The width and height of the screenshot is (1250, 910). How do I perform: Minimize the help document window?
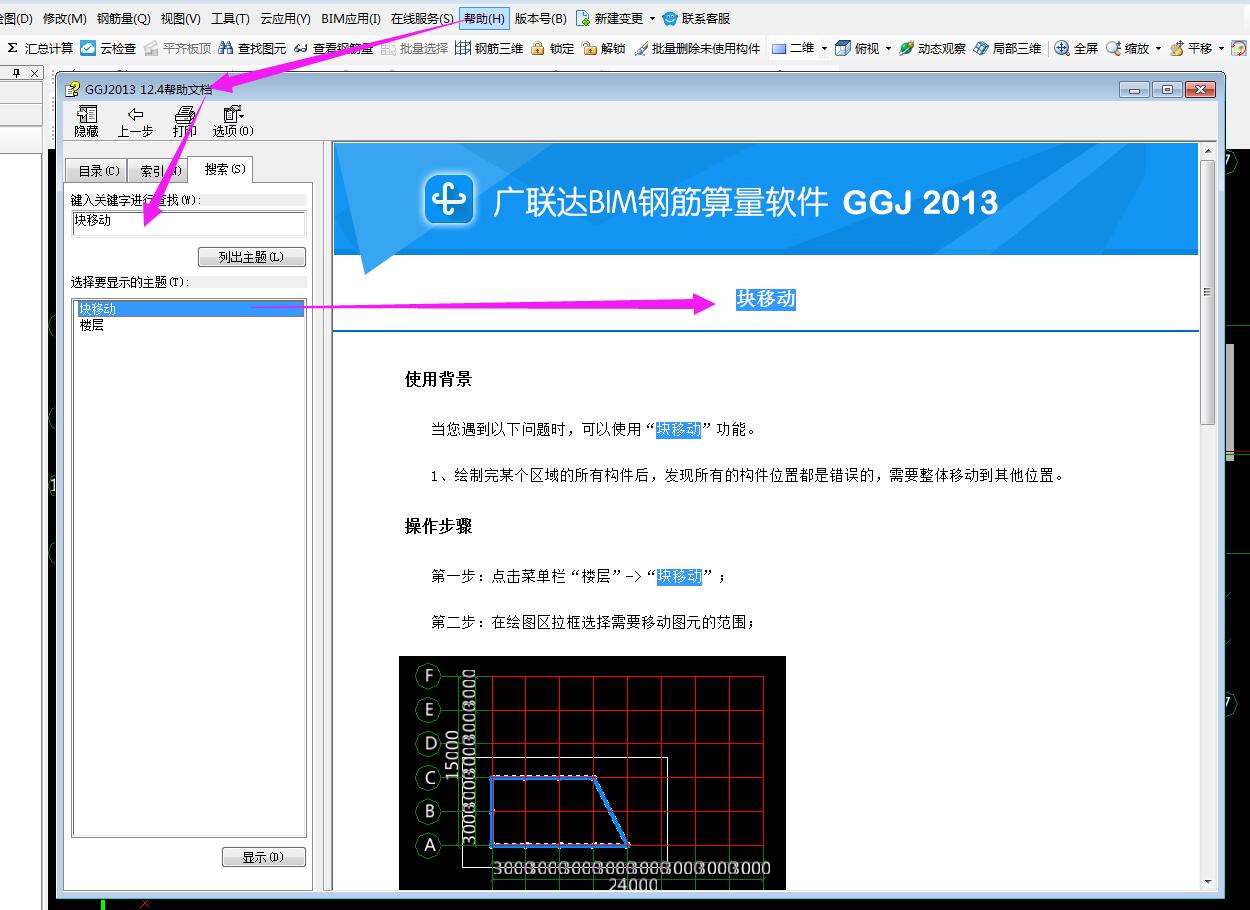click(1135, 90)
